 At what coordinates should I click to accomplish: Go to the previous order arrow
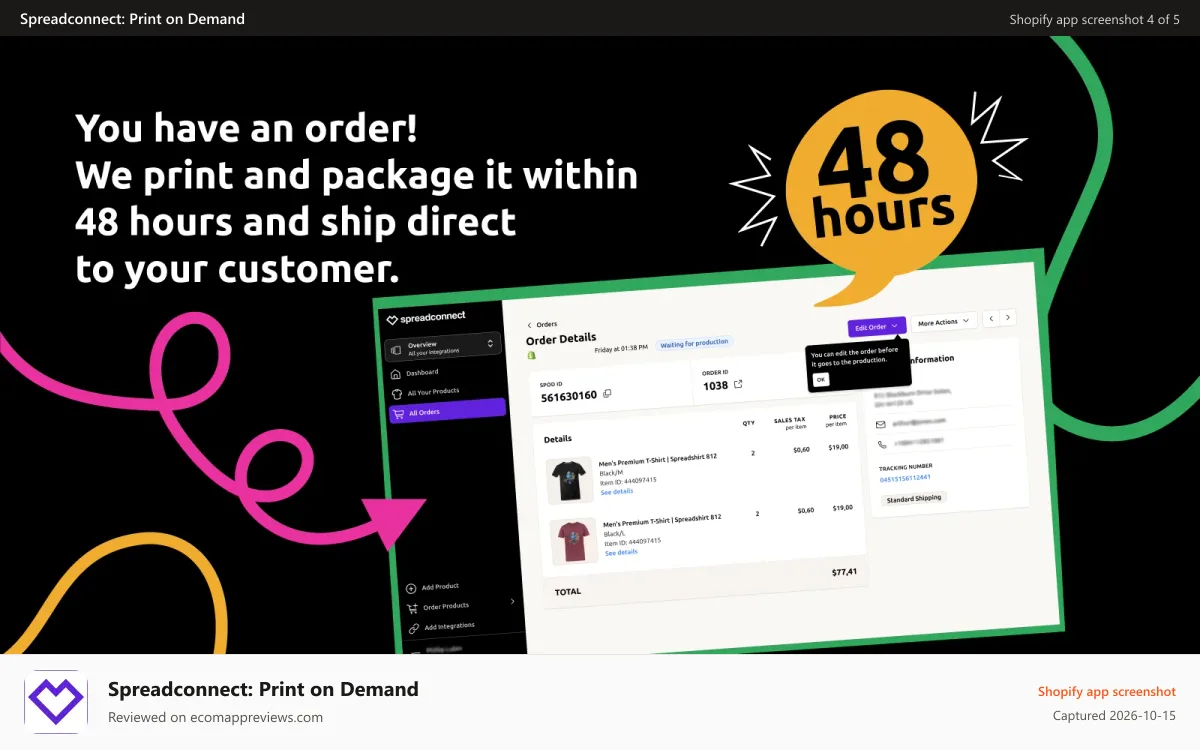[x=991, y=318]
